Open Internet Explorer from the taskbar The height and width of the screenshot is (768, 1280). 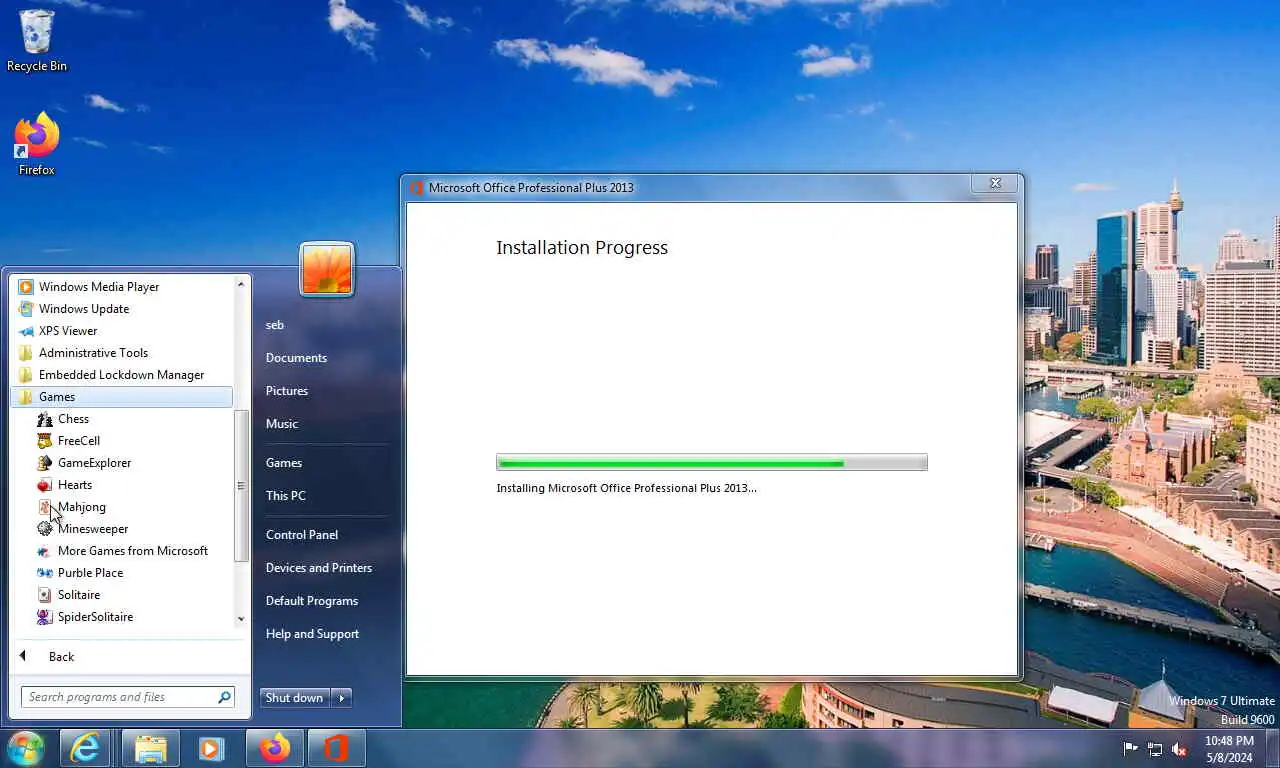(85, 748)
